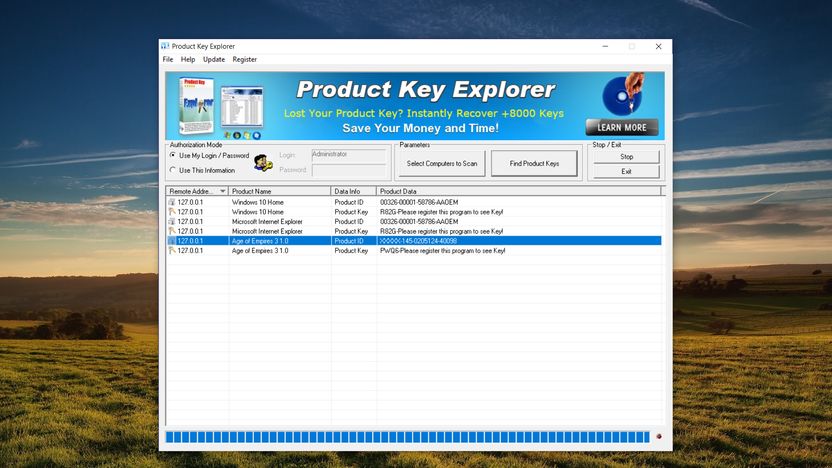The height and width of the screenshot is (468, 832).
Task: Click key icon on Age of Empires Product Key row
Action: click(172, 250)
